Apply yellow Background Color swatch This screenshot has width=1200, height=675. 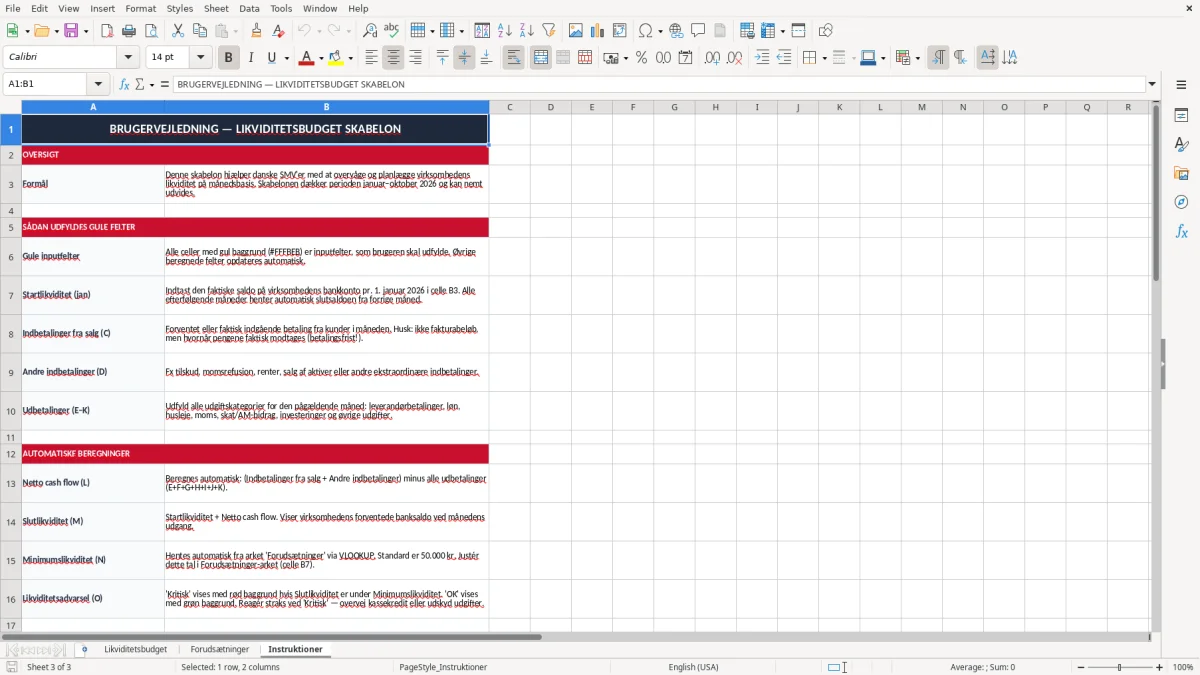pos(335,58)
